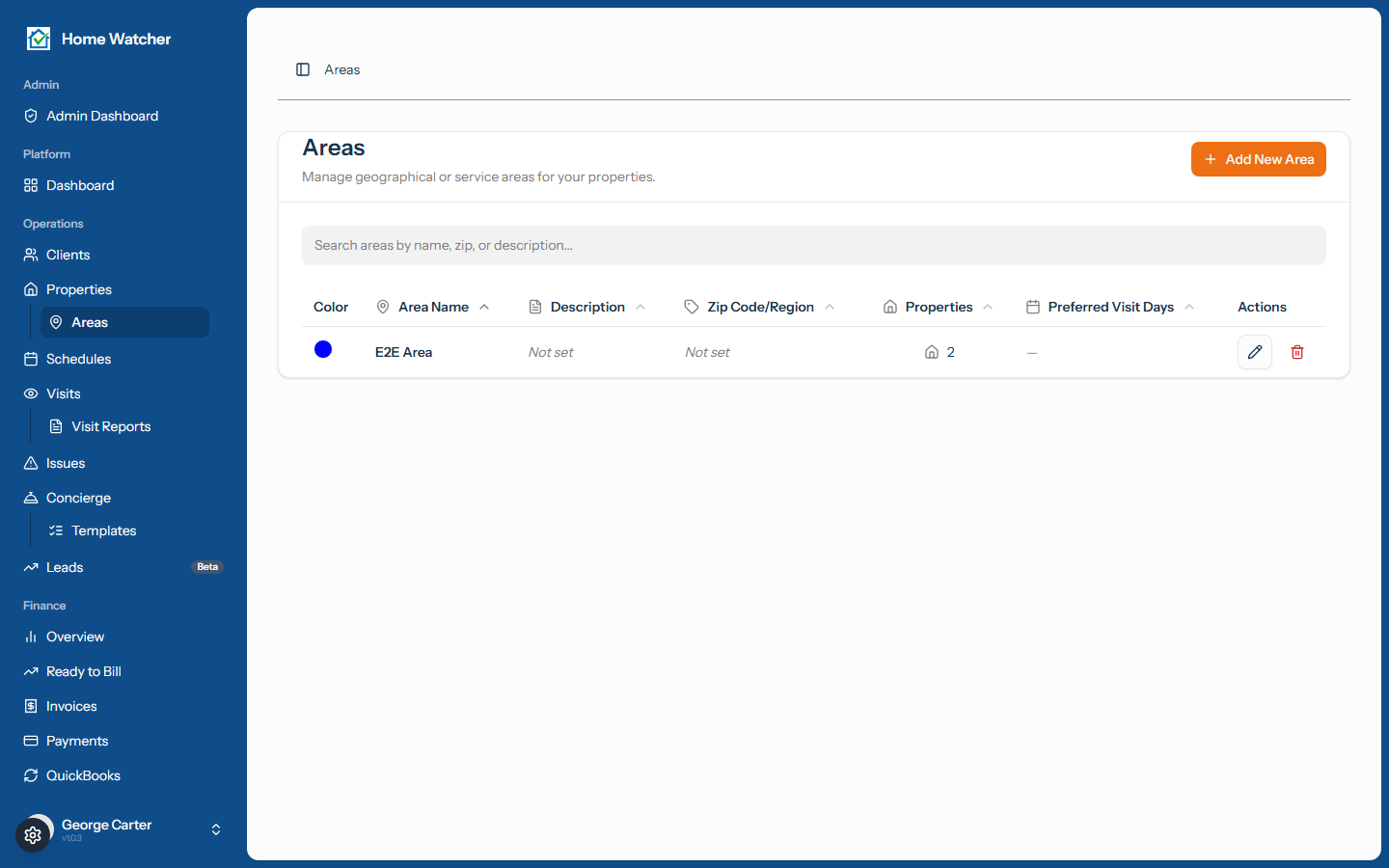Open Clients page

[123, 255]
